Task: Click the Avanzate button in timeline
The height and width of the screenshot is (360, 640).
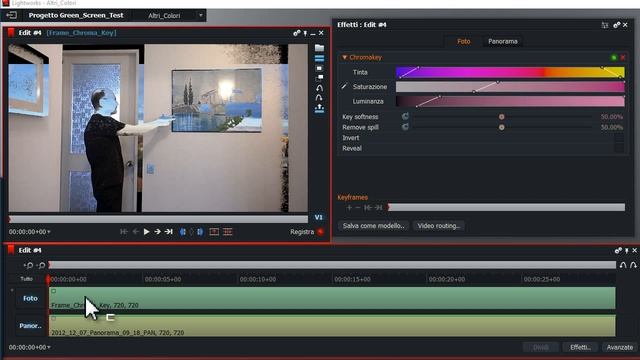Action: coord(620,347)
